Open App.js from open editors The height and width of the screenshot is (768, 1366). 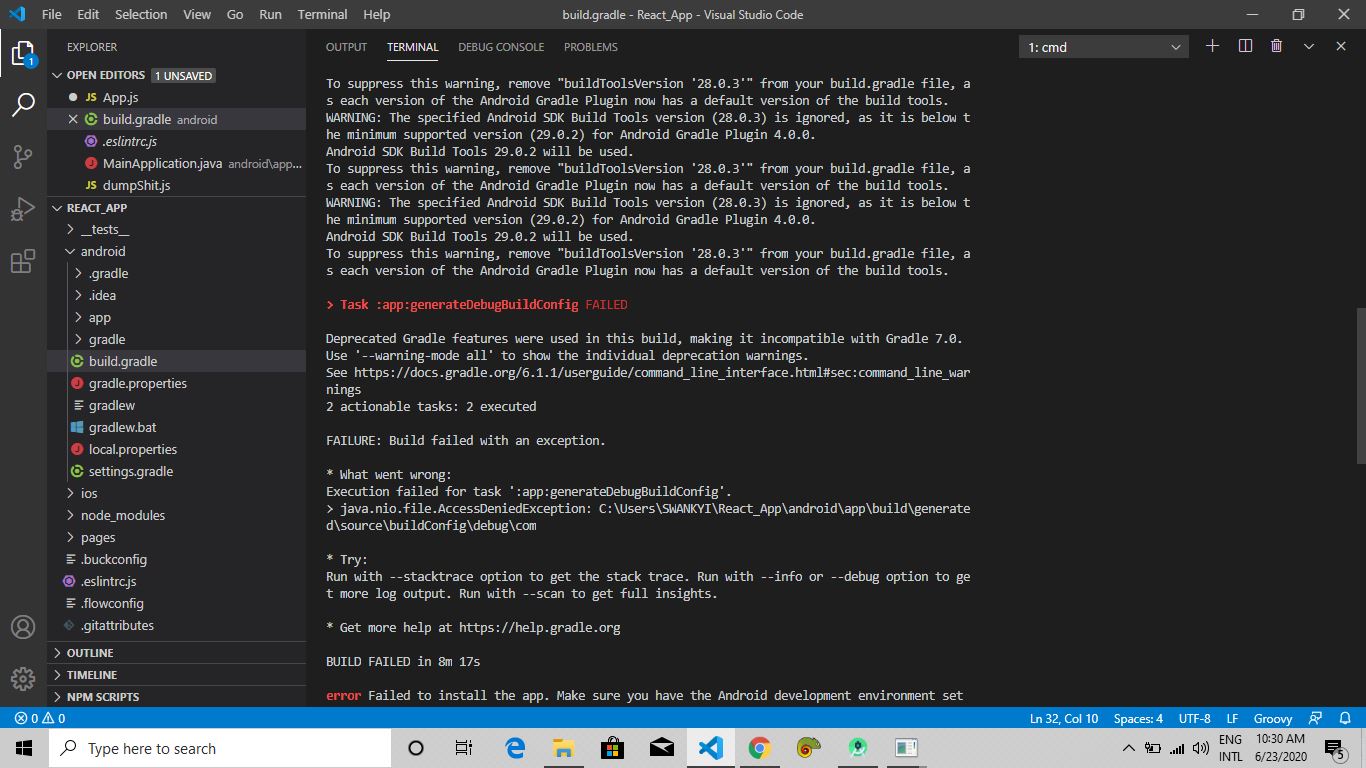pyautogui.click(x=176, y=97)
